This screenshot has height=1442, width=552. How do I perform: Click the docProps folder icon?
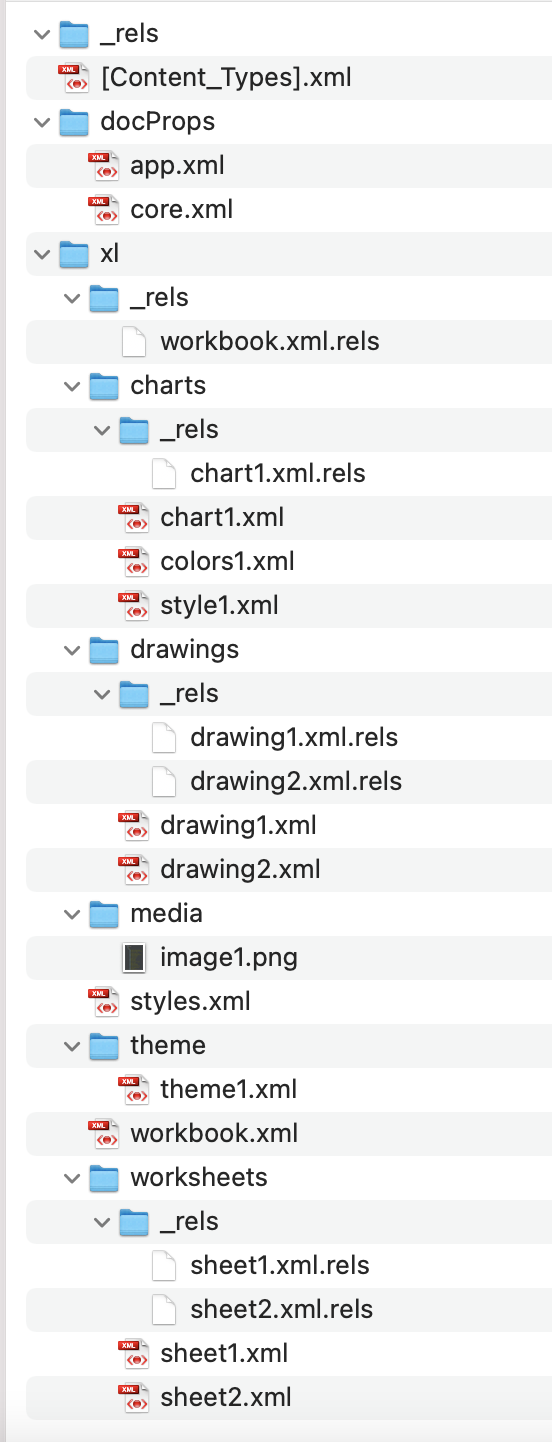pyautogui.click(x=73, y=121)
